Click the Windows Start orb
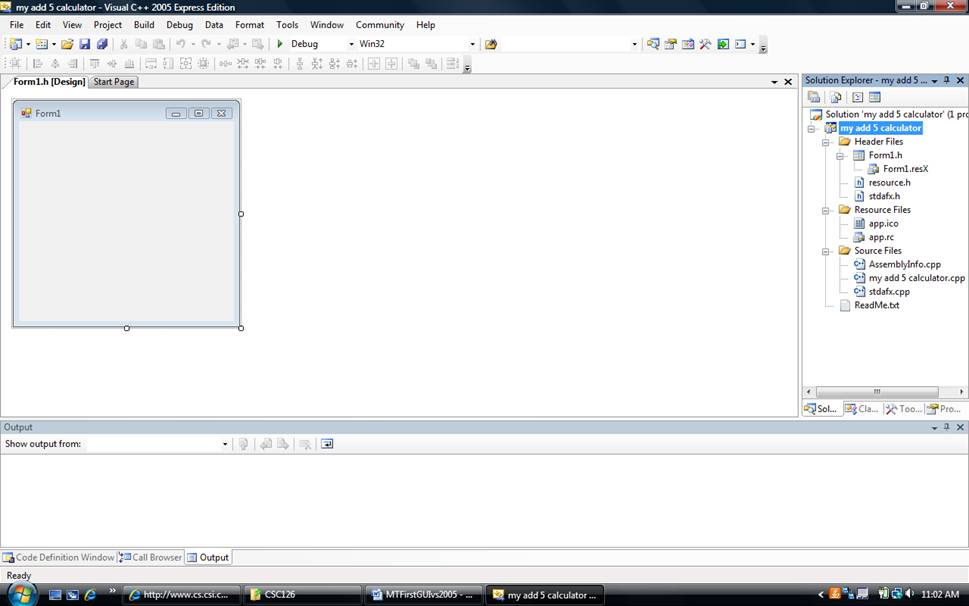The height and width of the screenshot is (606, 969). [20, 594]
